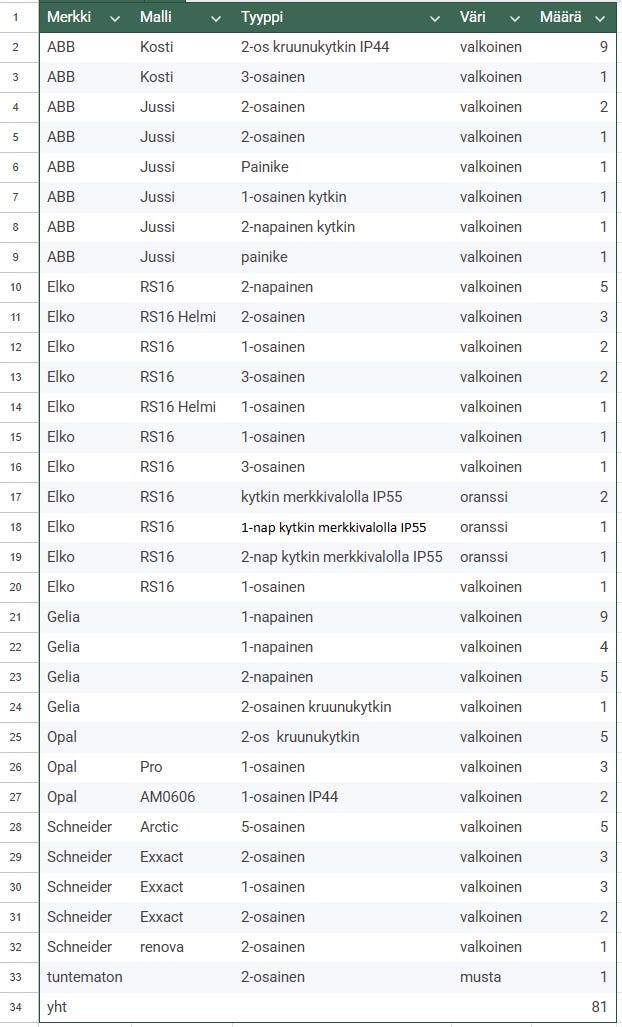Open the Väri column filter dropdown
This screenshot has height=1027, width=622.
tap(514, 18)
